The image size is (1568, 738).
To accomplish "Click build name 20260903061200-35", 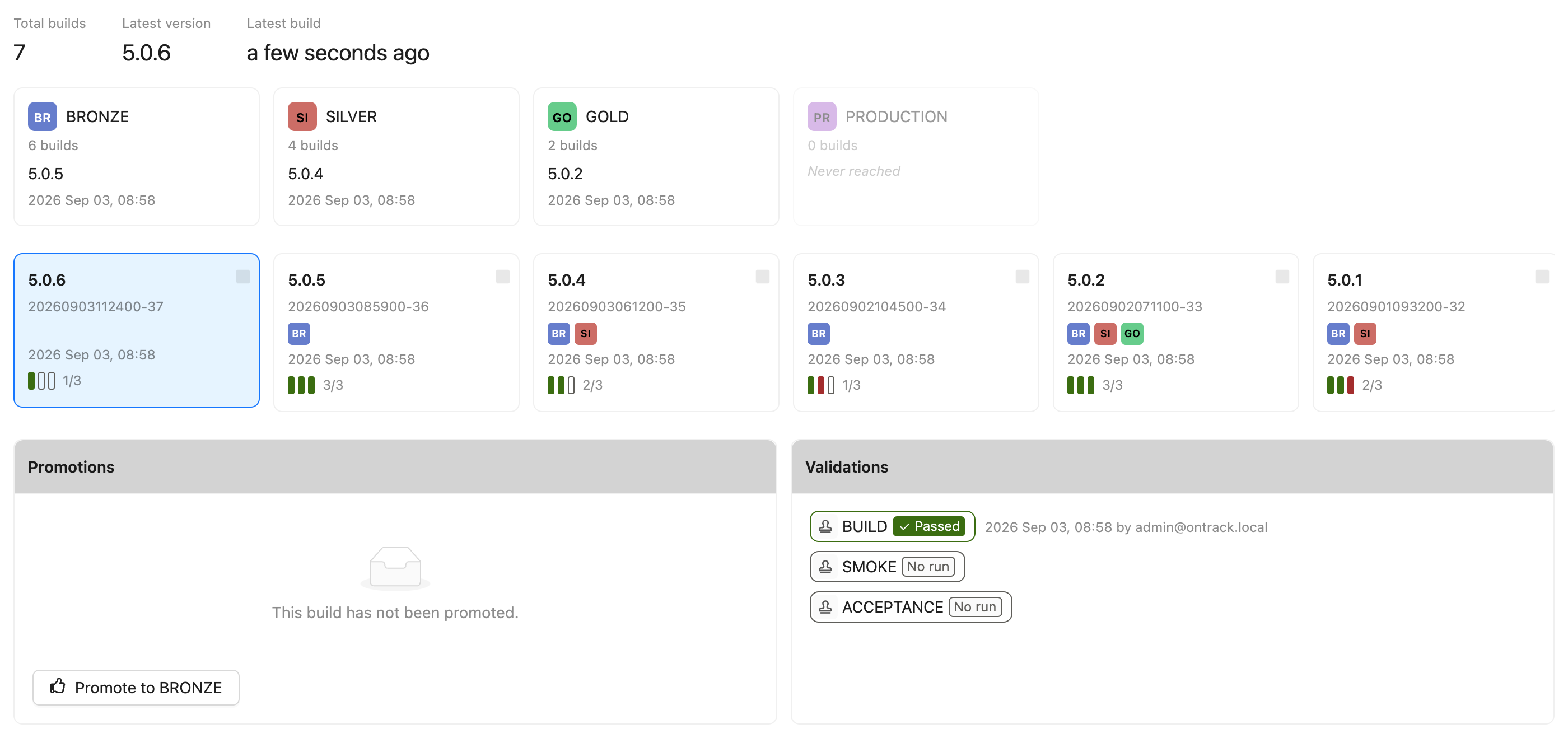I will pos(617,307).
